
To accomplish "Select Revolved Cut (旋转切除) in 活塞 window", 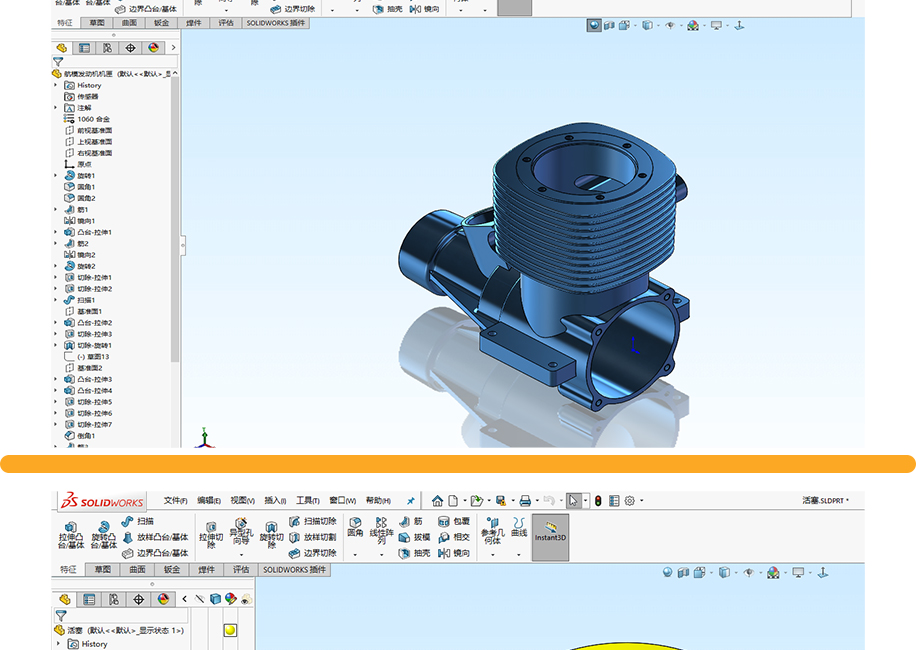I will click(x=271, y=536).
